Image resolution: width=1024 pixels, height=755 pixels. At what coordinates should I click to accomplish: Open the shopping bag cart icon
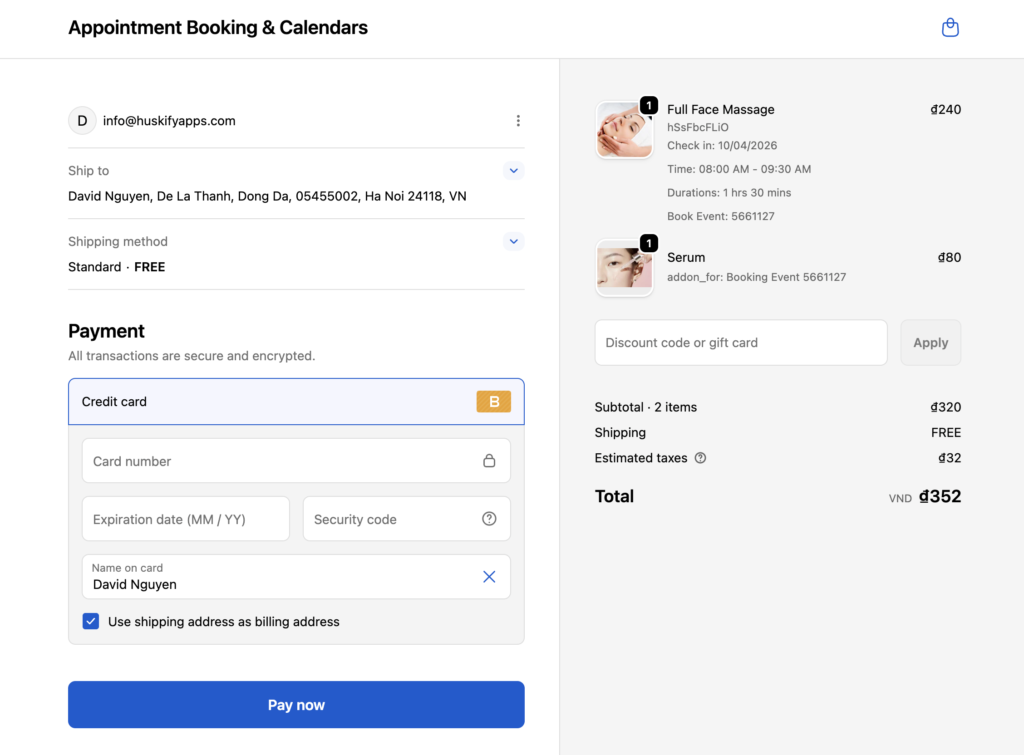click(950, 28)
